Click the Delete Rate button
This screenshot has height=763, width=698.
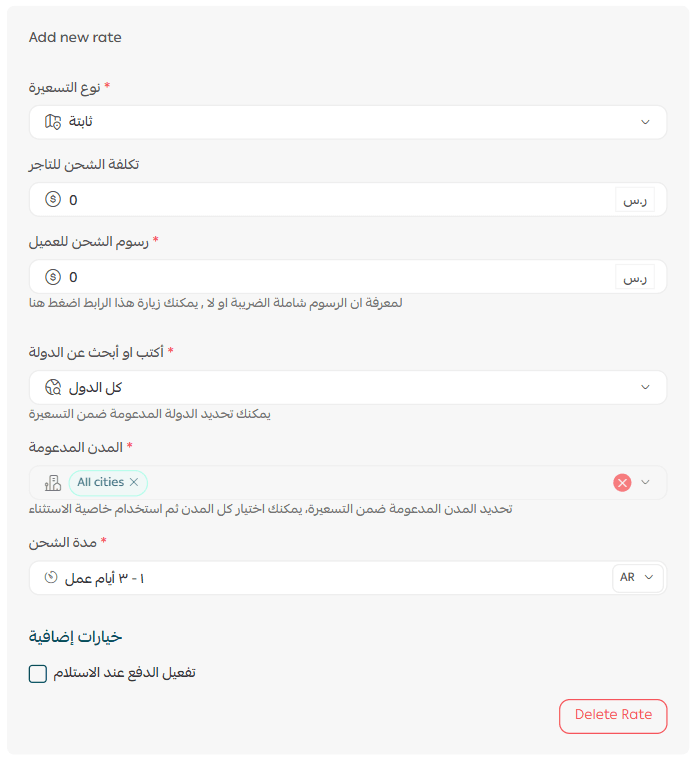click(613, 715)
